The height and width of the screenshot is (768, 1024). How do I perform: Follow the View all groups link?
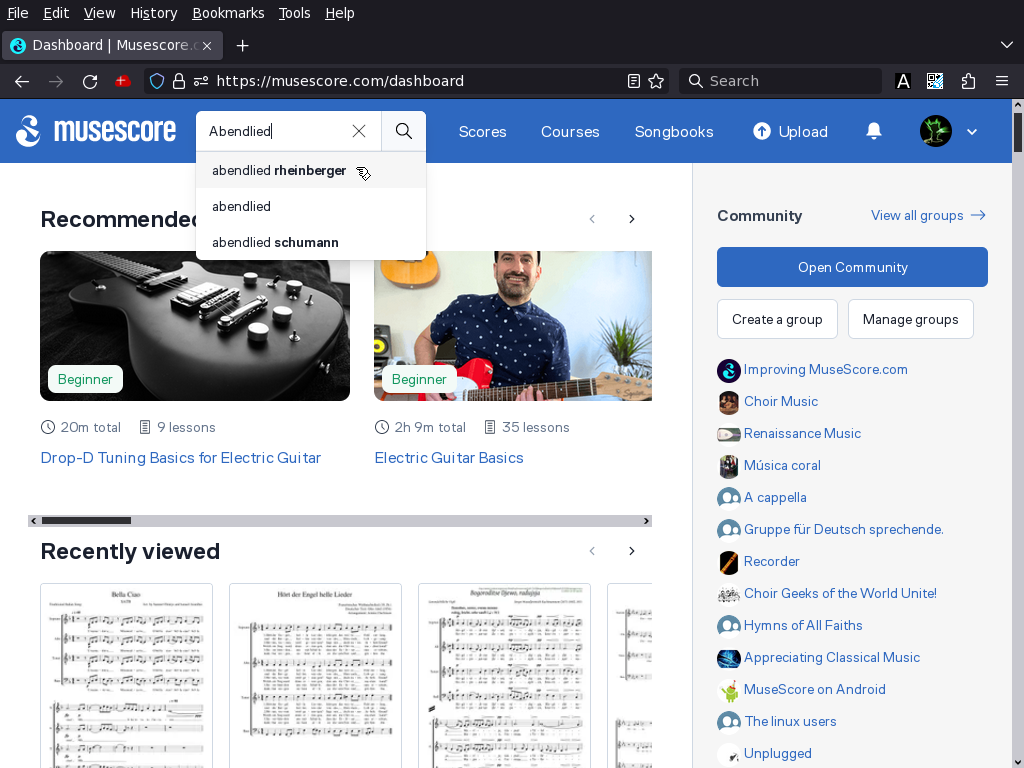928,216
